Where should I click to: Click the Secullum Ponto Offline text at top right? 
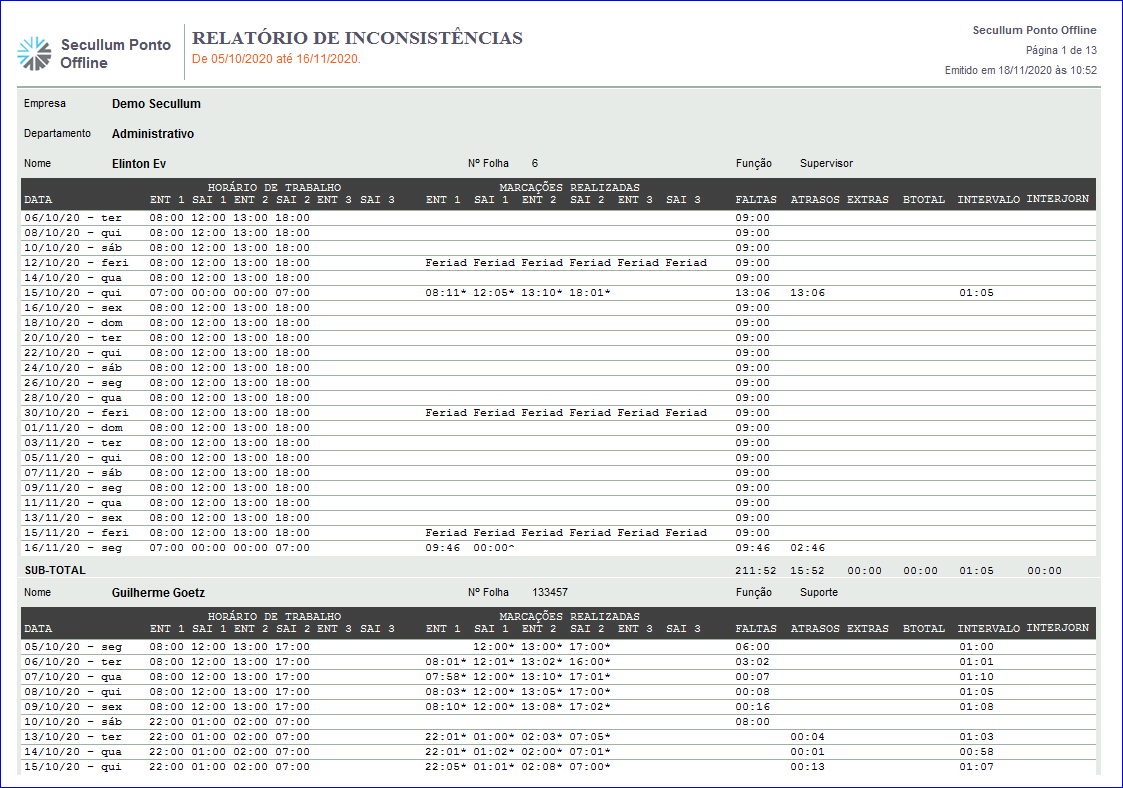[1034, 31]
